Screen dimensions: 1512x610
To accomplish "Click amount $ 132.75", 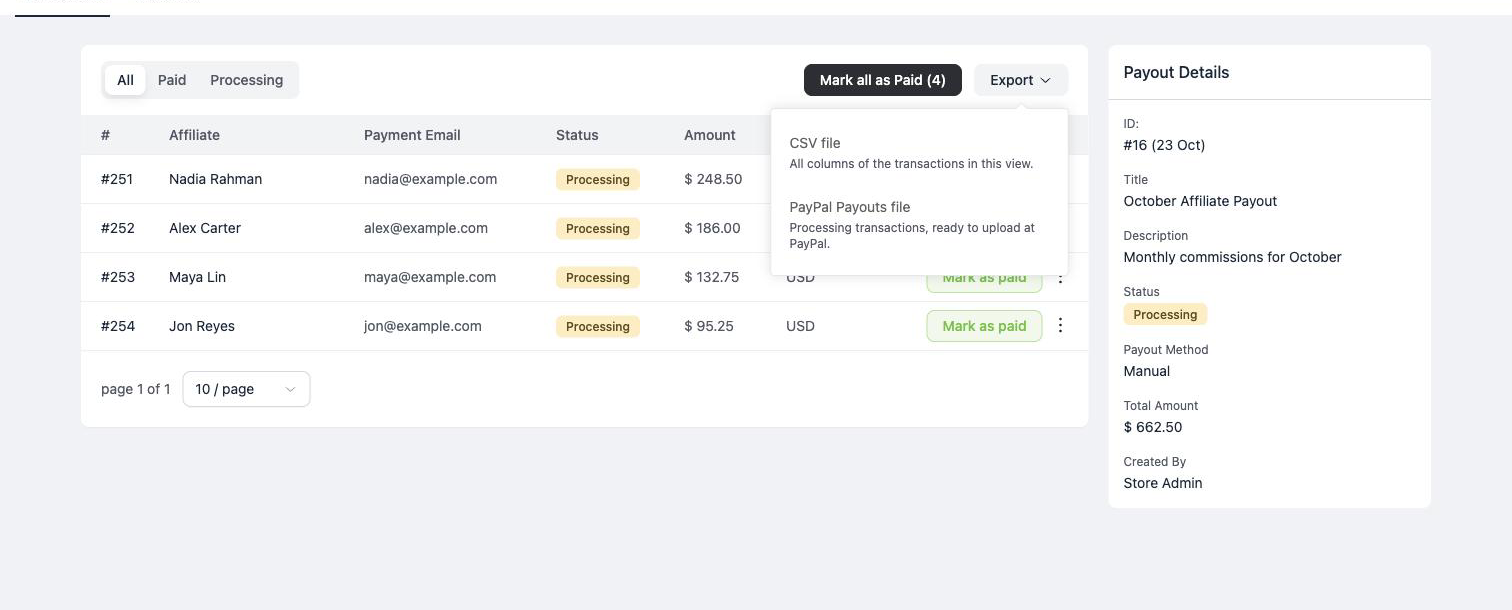I will 712,277.
